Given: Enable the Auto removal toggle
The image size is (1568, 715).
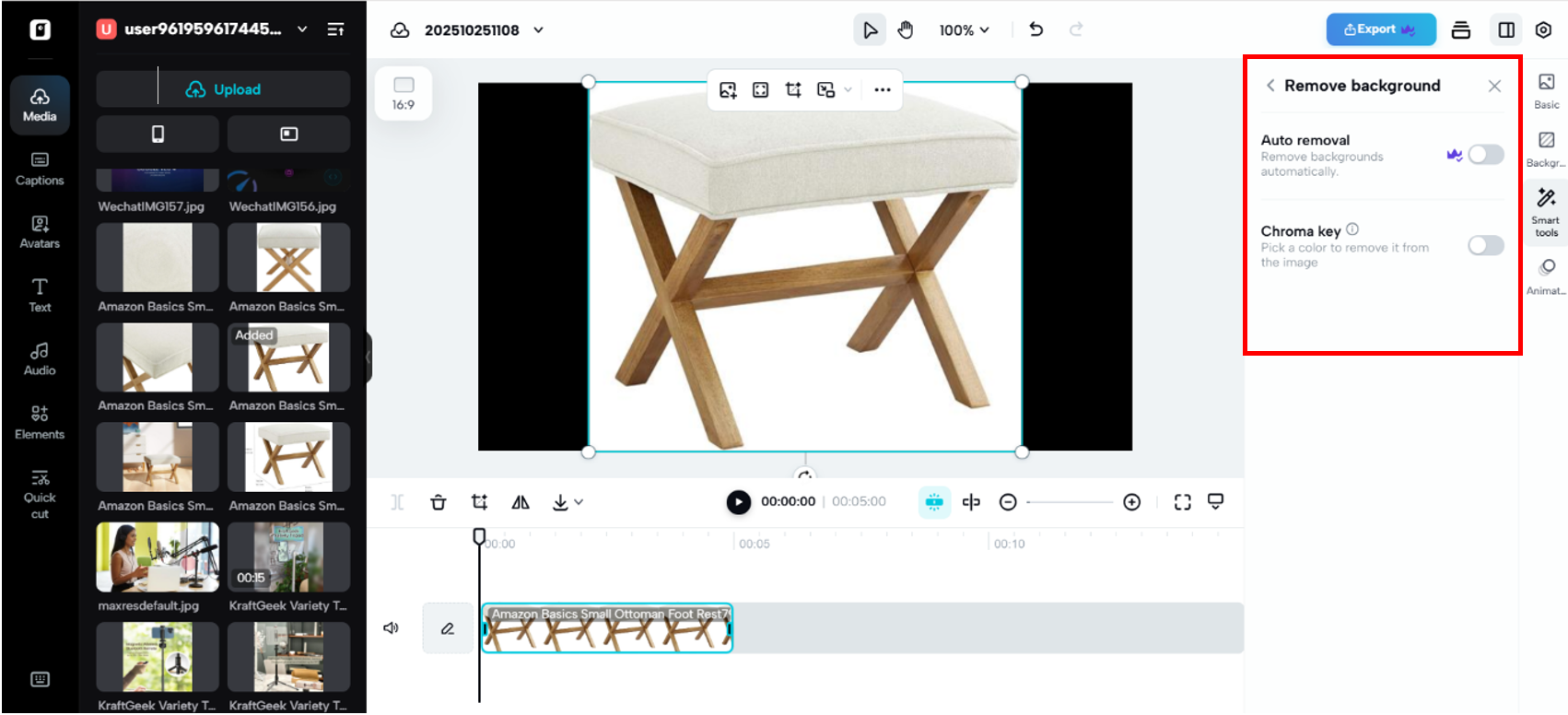Looking at the screenshot, I should 1485,155.
